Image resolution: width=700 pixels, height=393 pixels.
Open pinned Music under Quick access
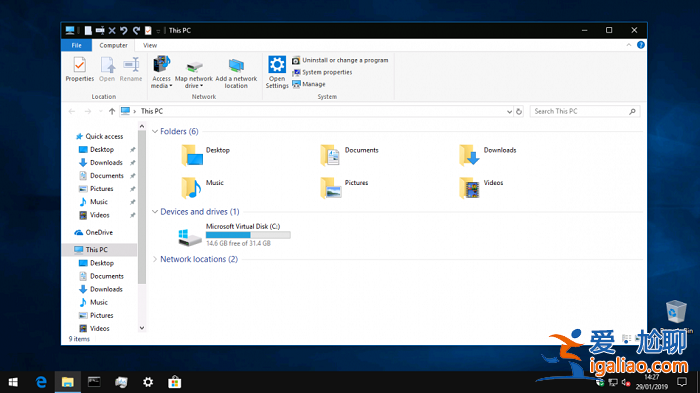click(99, 202)
